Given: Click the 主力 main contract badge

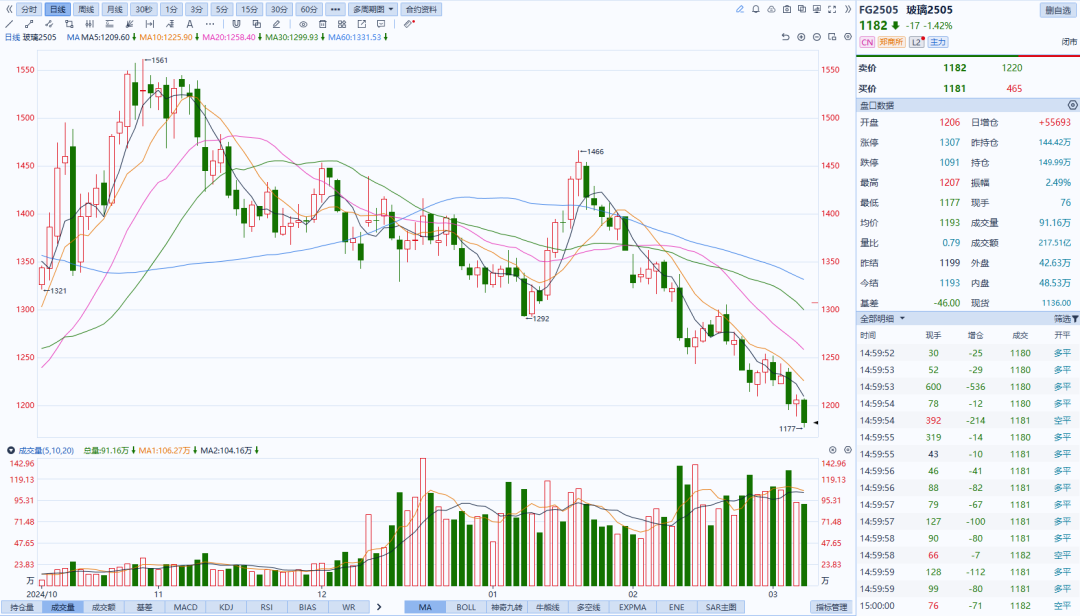Looking at the screenshot, I should (x=938, y=42).
